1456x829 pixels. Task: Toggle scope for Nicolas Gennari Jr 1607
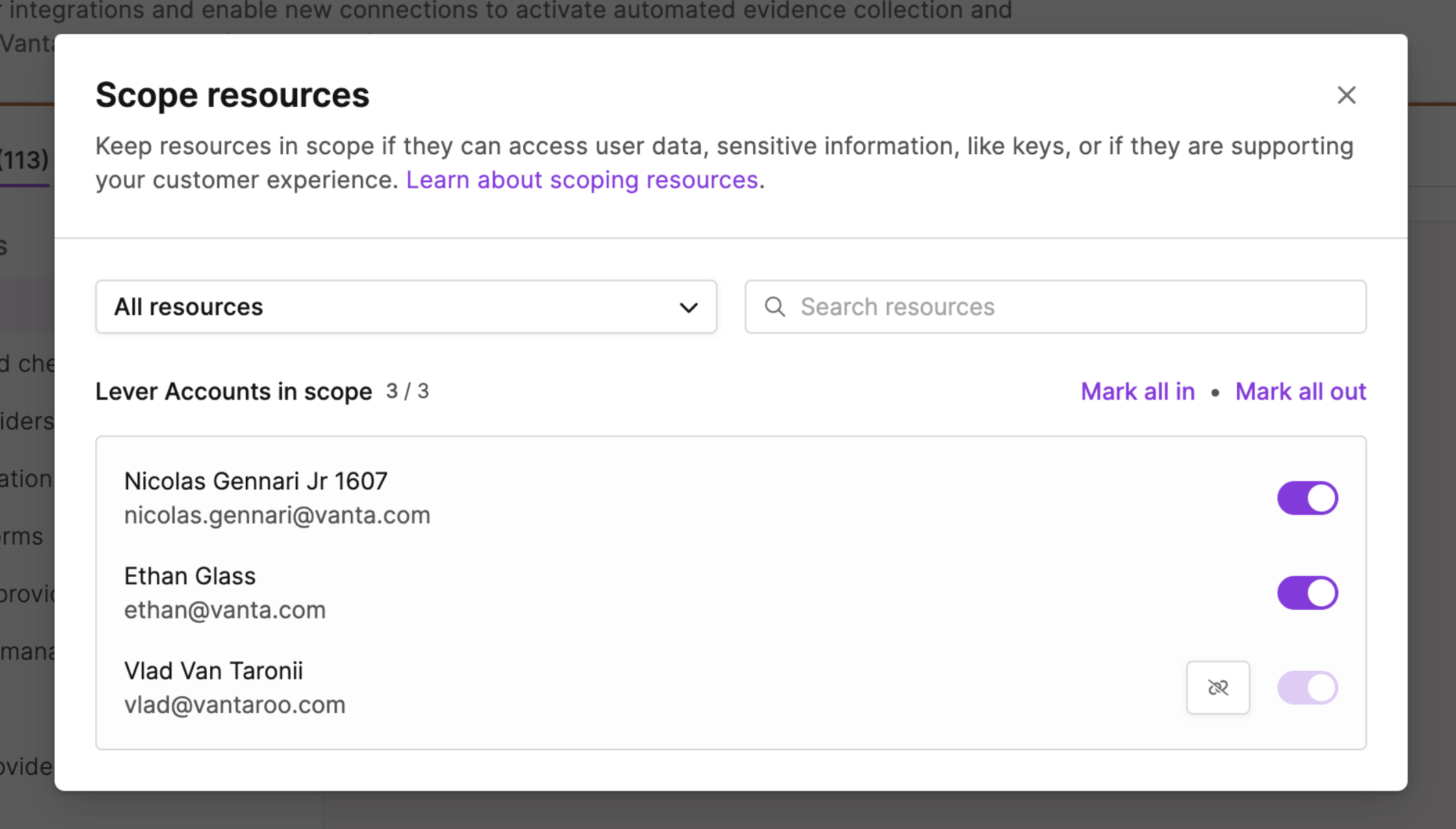(1307, 498)
